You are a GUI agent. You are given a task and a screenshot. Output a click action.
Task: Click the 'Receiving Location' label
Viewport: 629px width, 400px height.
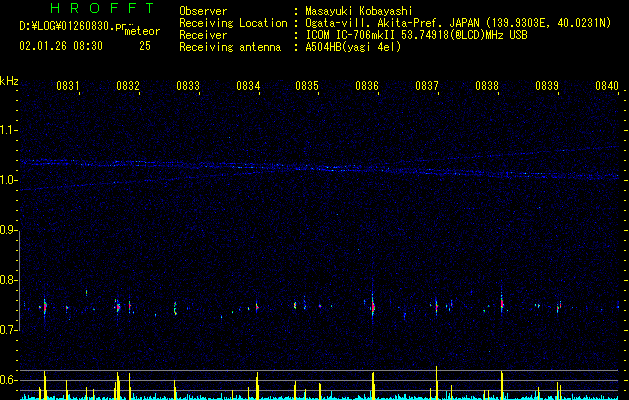(233, 23)
